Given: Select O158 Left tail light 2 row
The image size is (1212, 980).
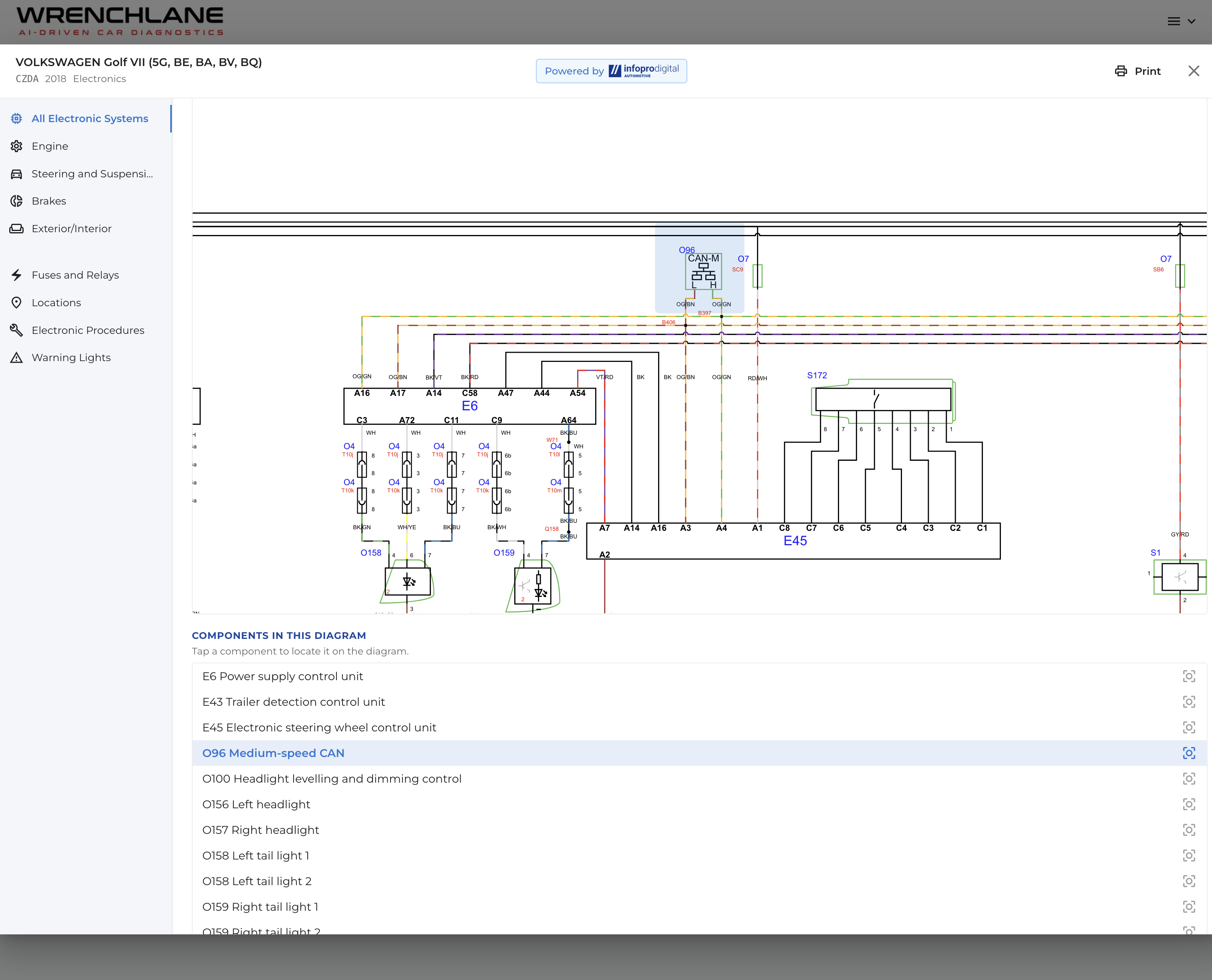Looking at the screenshot, I should (699, 881).
